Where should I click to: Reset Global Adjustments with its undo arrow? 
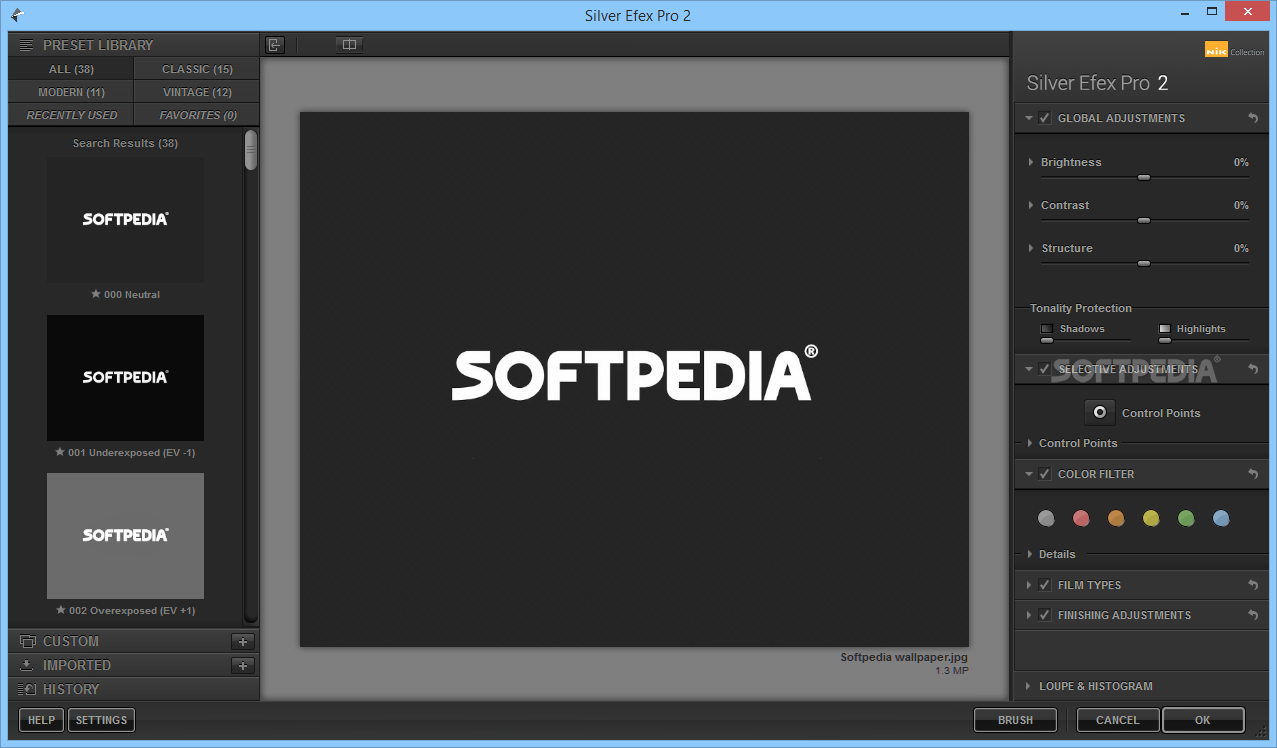(1253, 118)
